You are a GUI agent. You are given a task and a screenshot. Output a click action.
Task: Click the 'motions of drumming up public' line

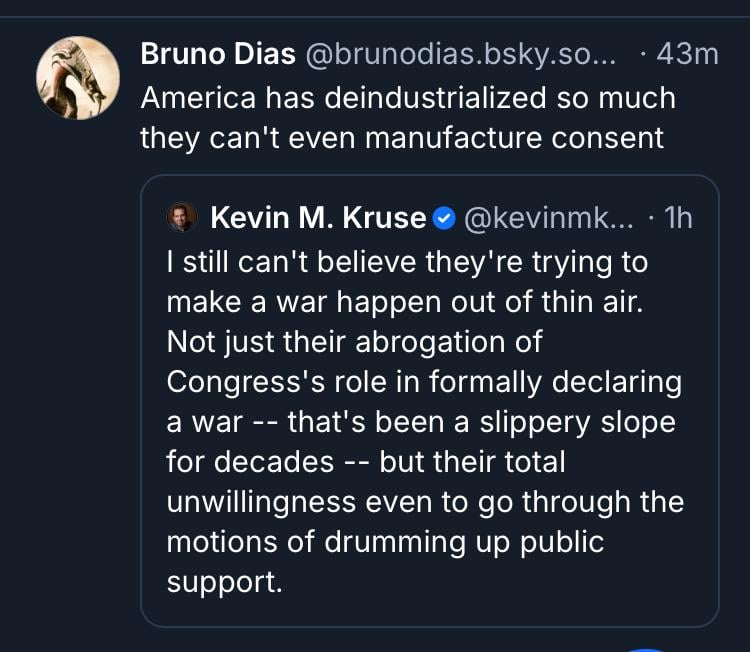(386, 542)
